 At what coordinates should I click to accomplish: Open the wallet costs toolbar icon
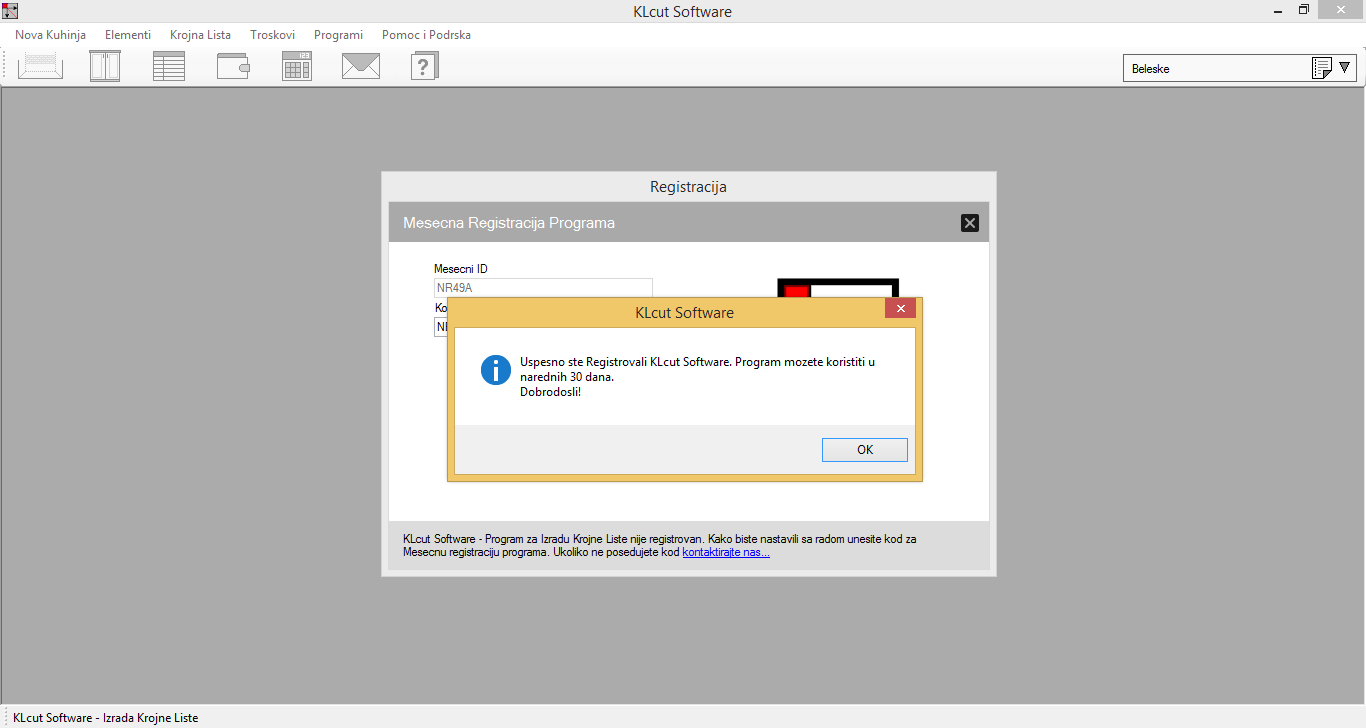tap(233, 67)
